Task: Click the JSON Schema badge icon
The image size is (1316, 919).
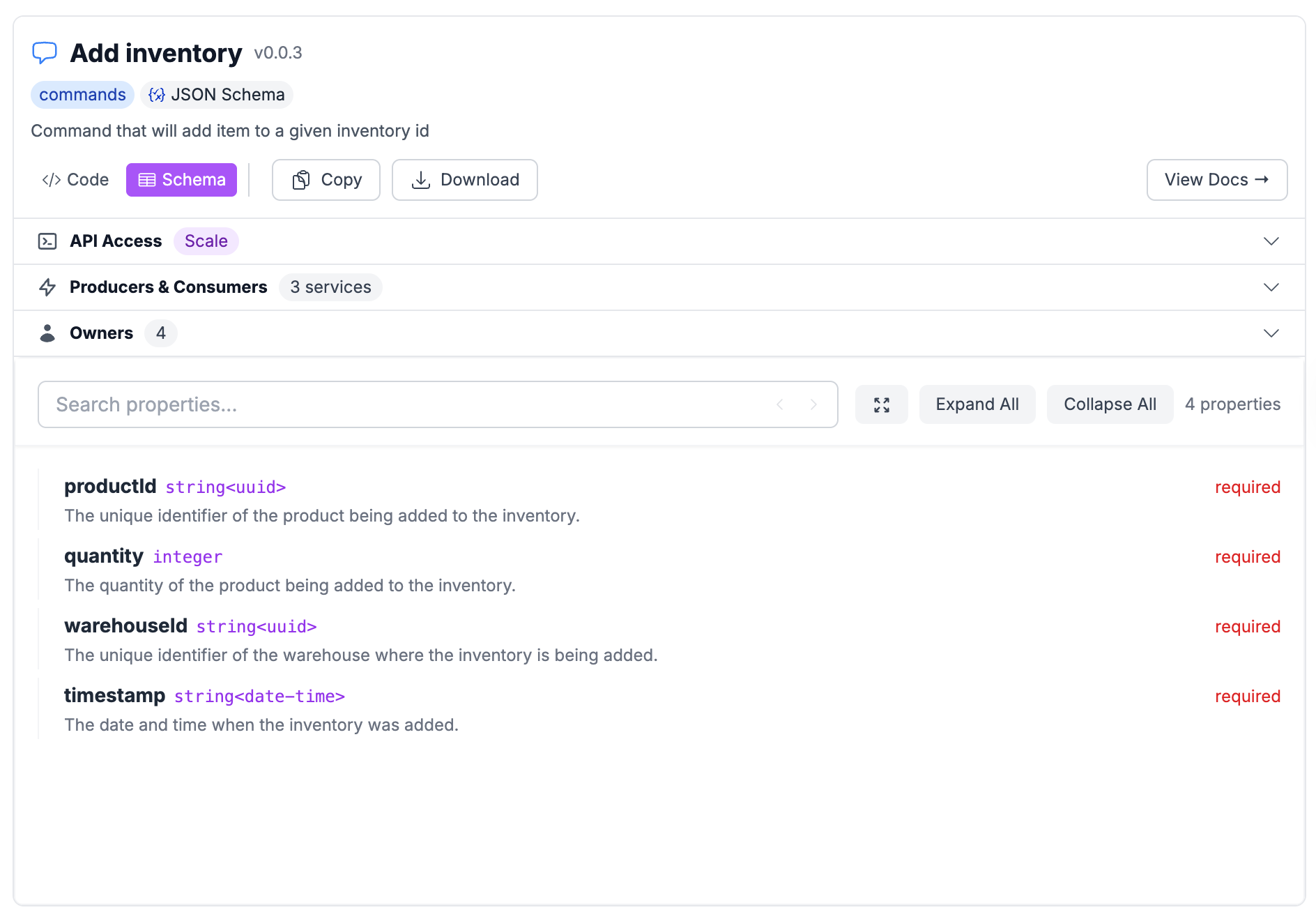Action: (x=156, y=95)
